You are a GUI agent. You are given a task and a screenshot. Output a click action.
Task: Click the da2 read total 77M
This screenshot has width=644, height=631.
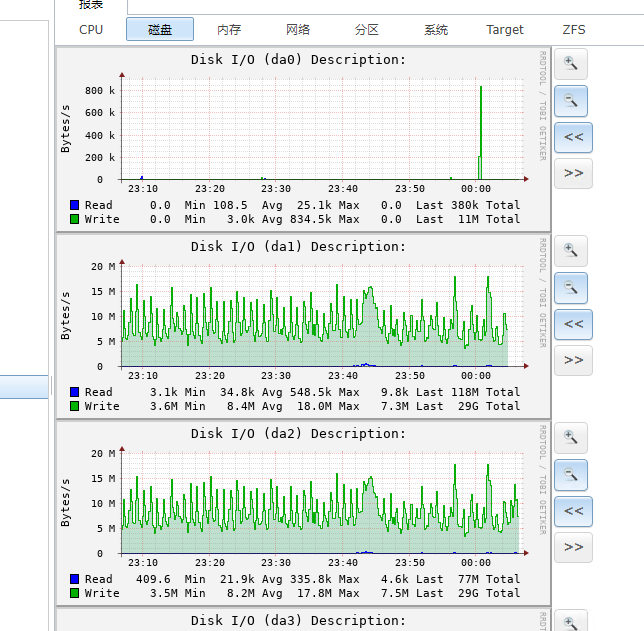(x=469, y=579)
